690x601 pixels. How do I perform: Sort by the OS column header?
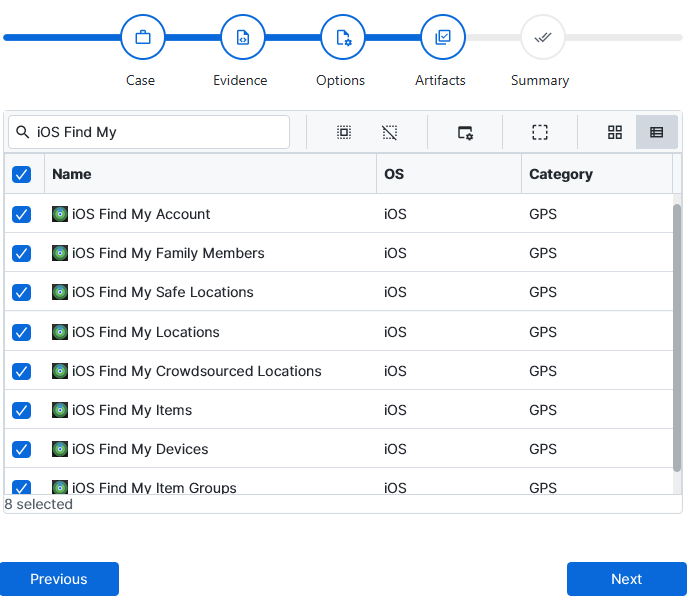(449, 174)
